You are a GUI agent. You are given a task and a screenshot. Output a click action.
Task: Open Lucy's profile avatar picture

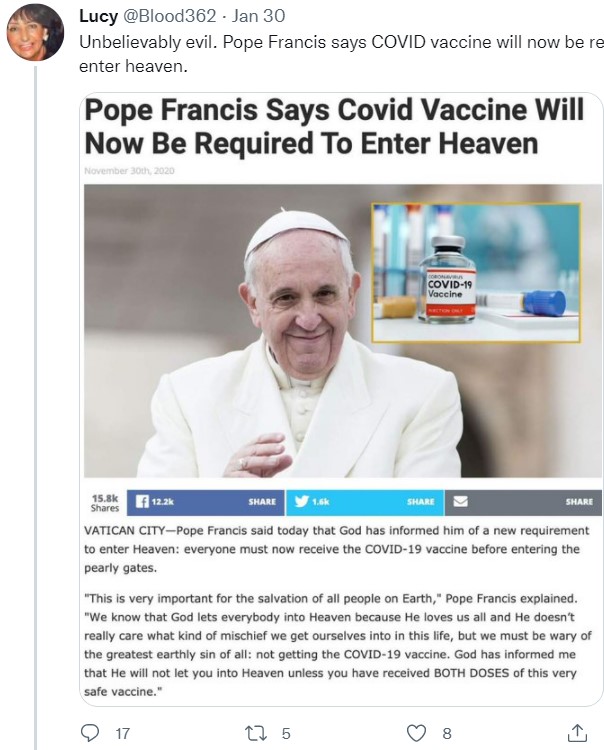tap(35, 33)
